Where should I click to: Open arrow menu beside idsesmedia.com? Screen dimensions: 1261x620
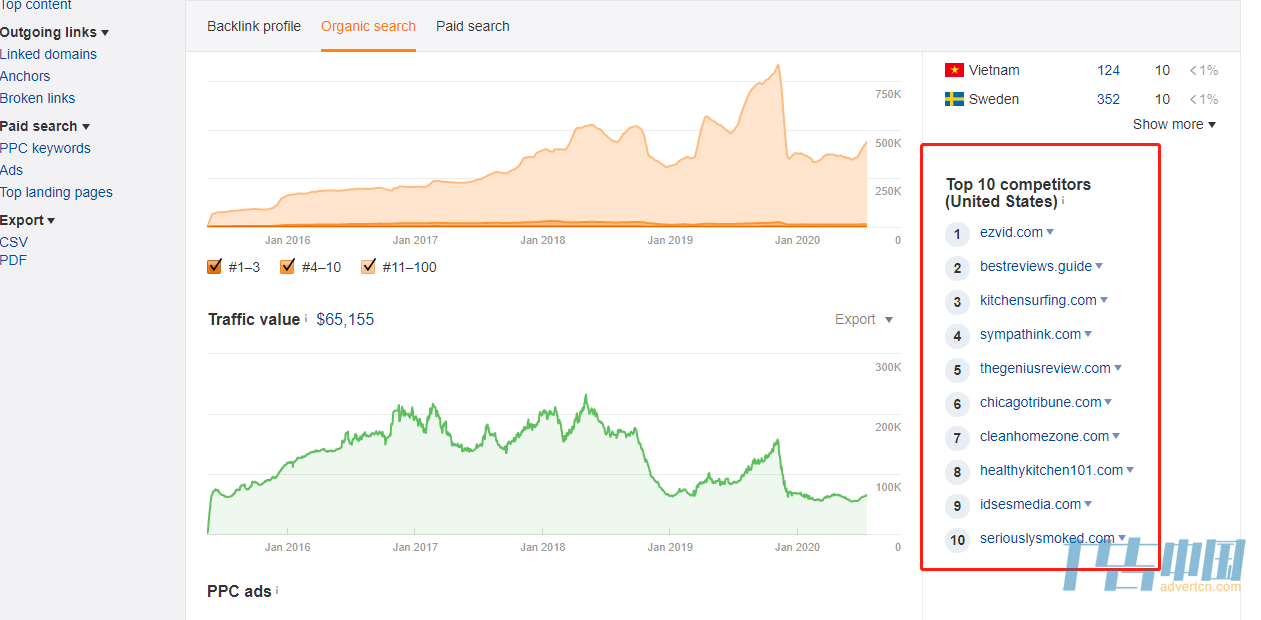click(x=1088, y=504)
